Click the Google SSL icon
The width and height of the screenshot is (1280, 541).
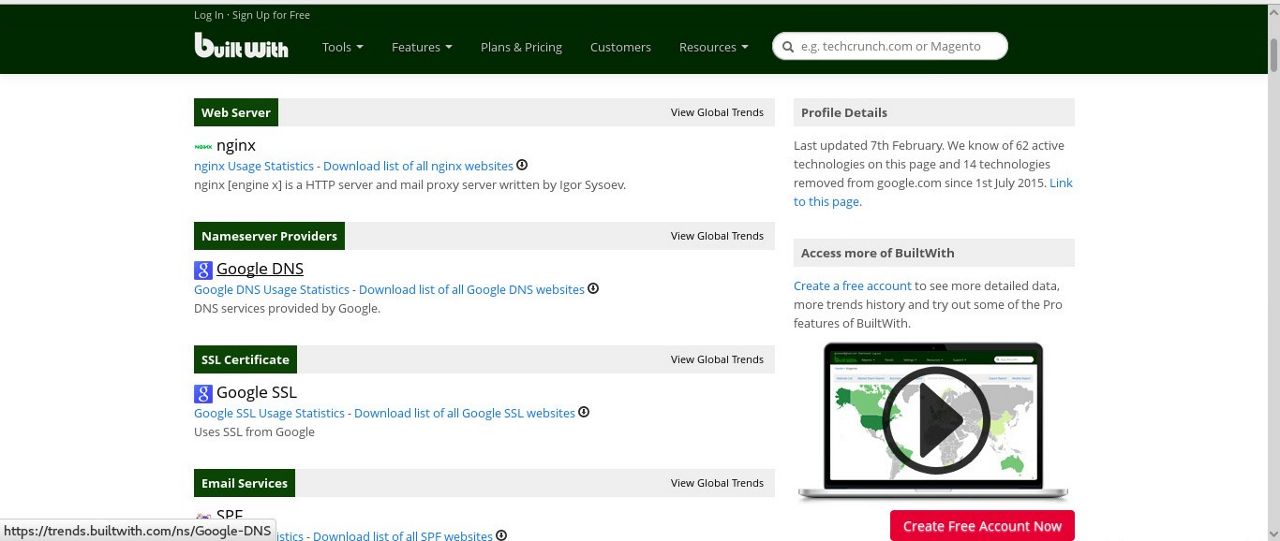[x=203, y=393]
